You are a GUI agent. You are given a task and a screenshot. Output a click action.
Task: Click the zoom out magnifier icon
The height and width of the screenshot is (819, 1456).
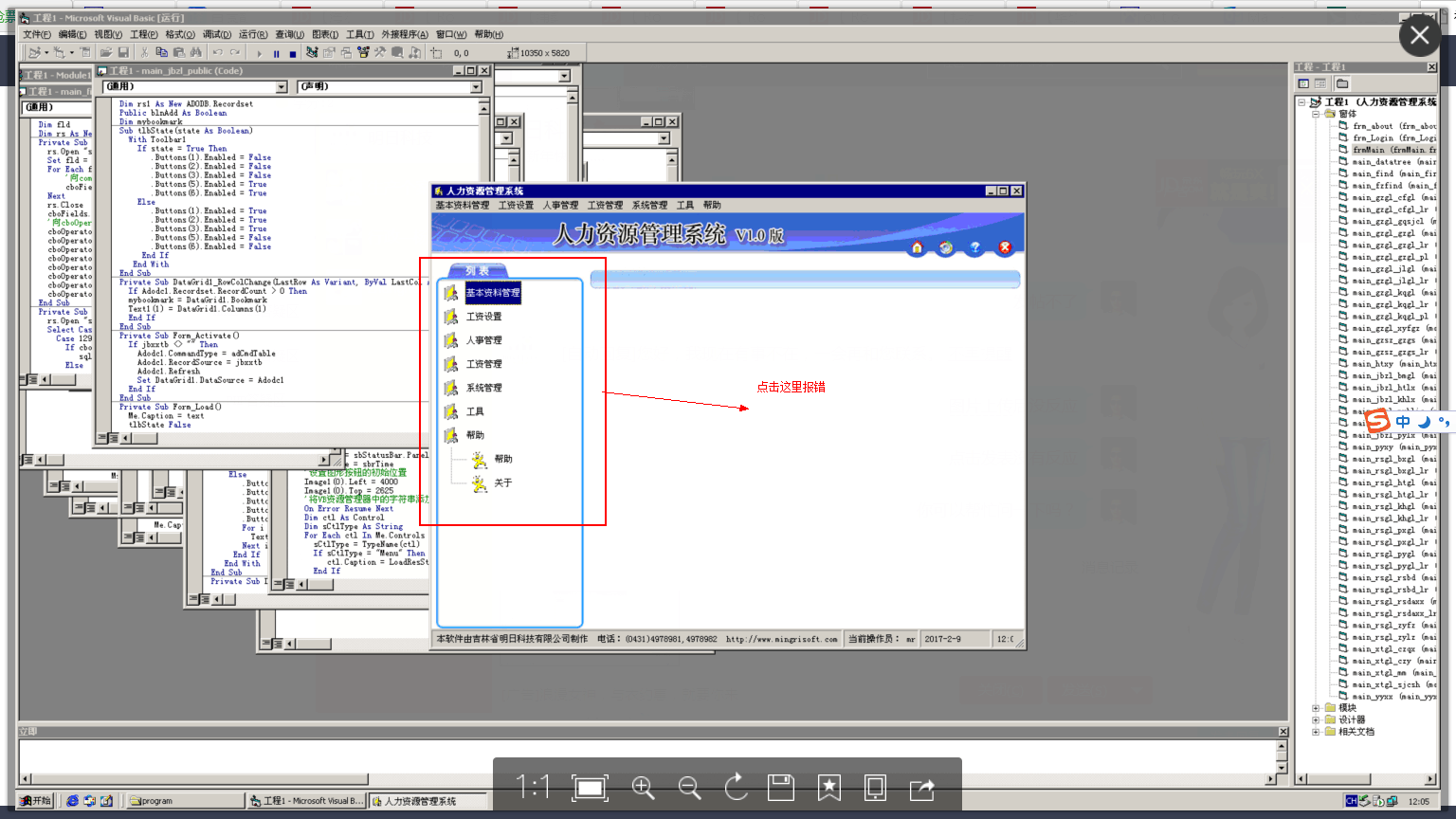pos(689,788)
